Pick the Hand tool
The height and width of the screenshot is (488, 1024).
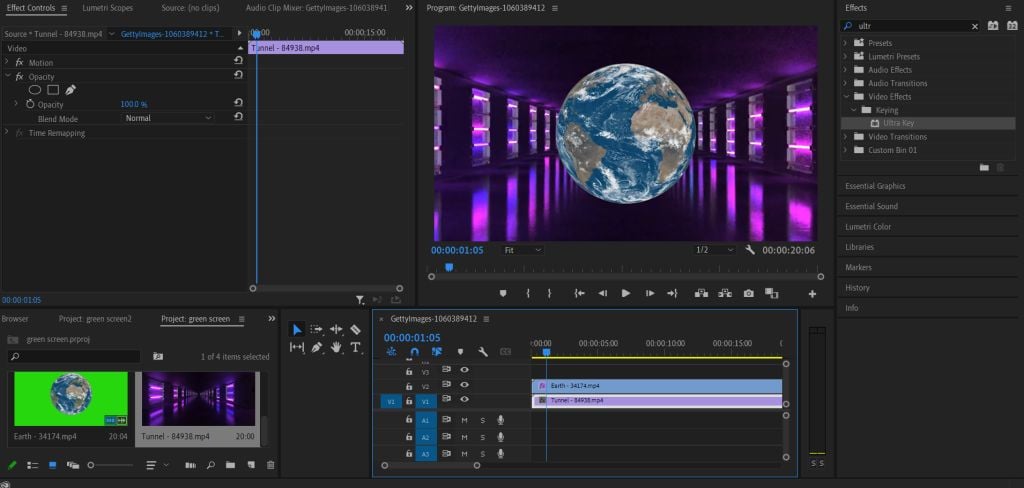tap(336, 347)
